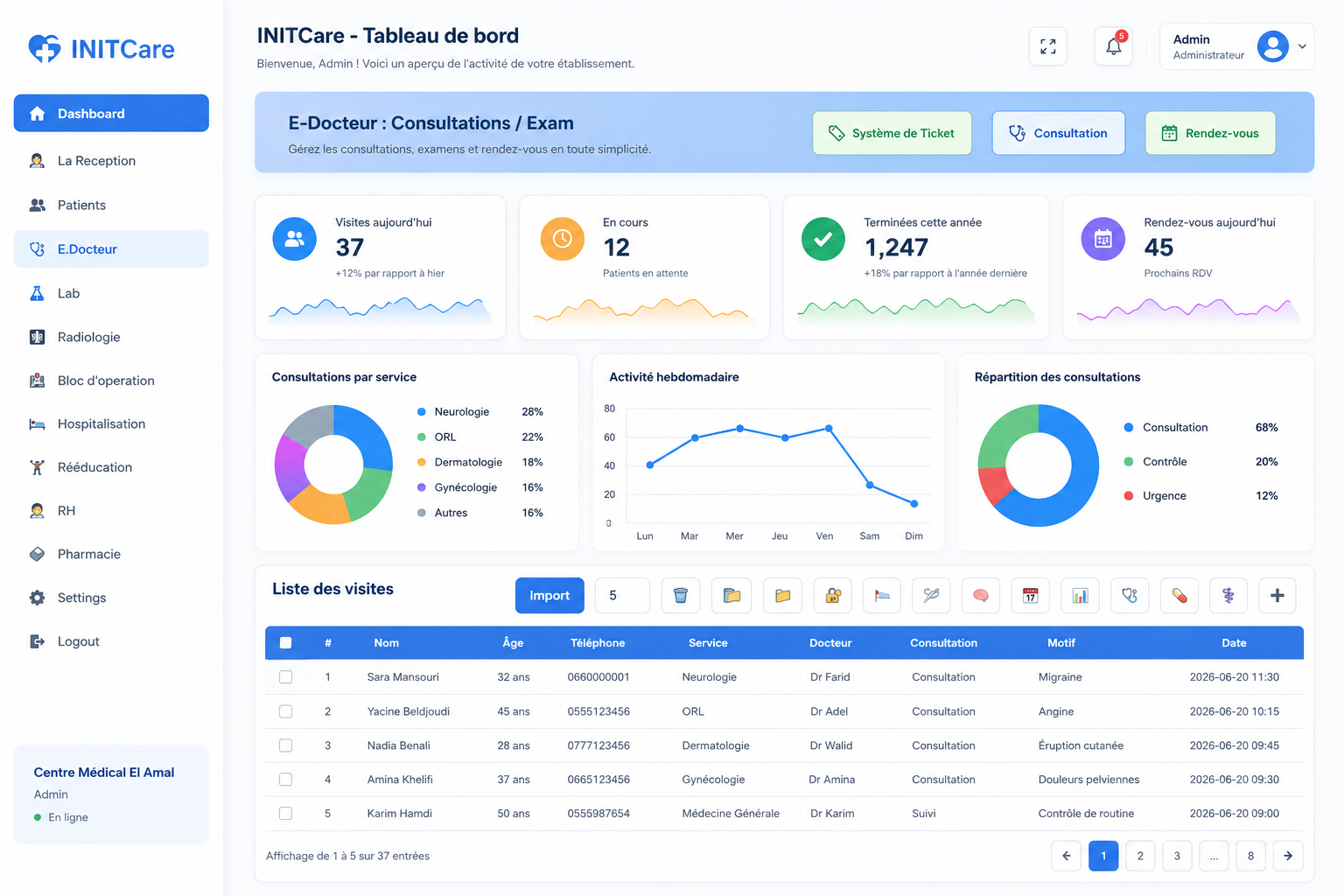Image resolution: width=1344 pixels, height=896 pixels.
Task: Toggle fullscreen mode icon
Action: click(x=1048, y=46)
